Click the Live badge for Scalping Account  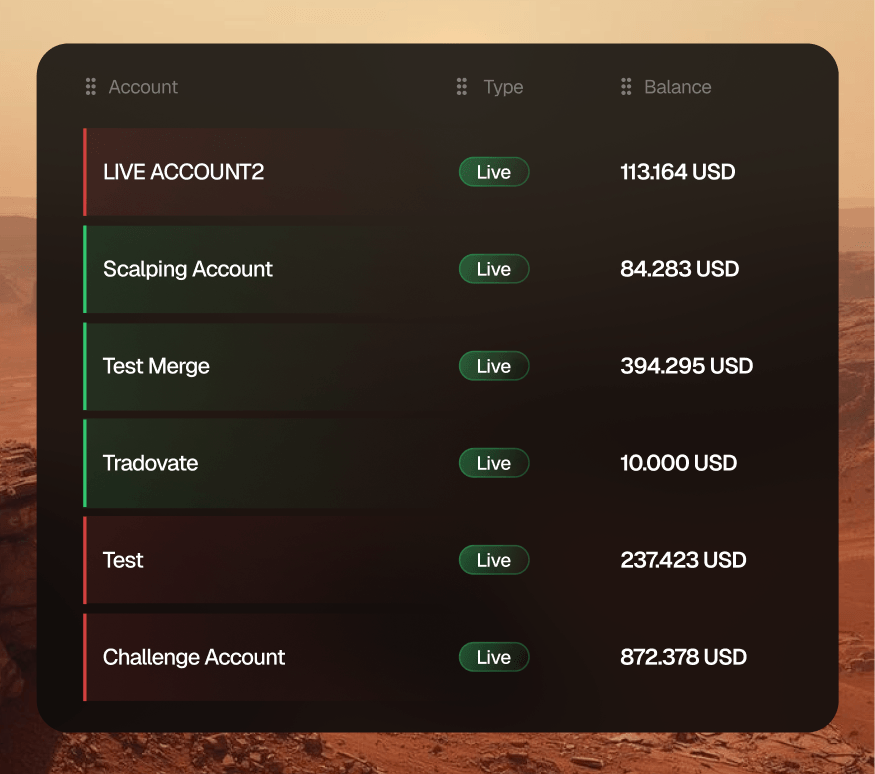494,269
